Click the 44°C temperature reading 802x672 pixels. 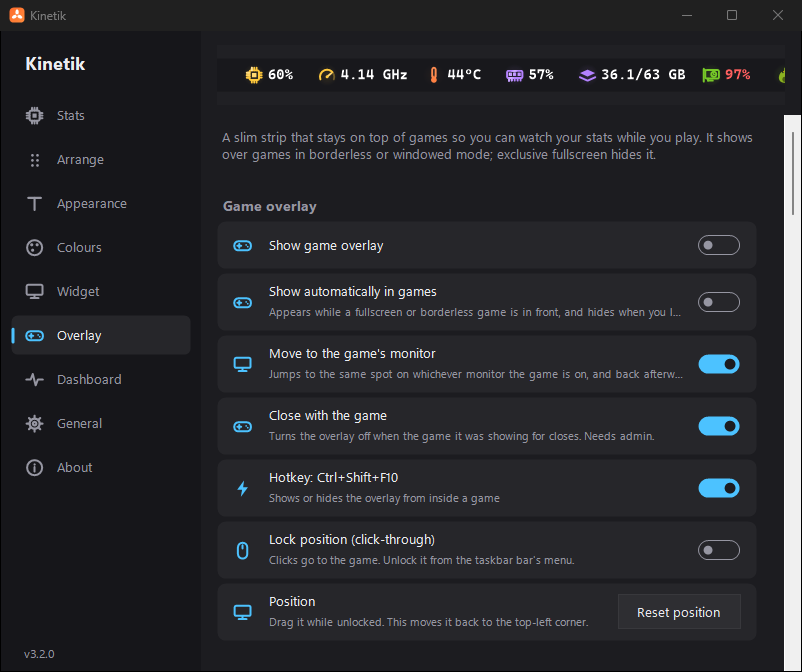pyautogui.click(x=464, y=75)
